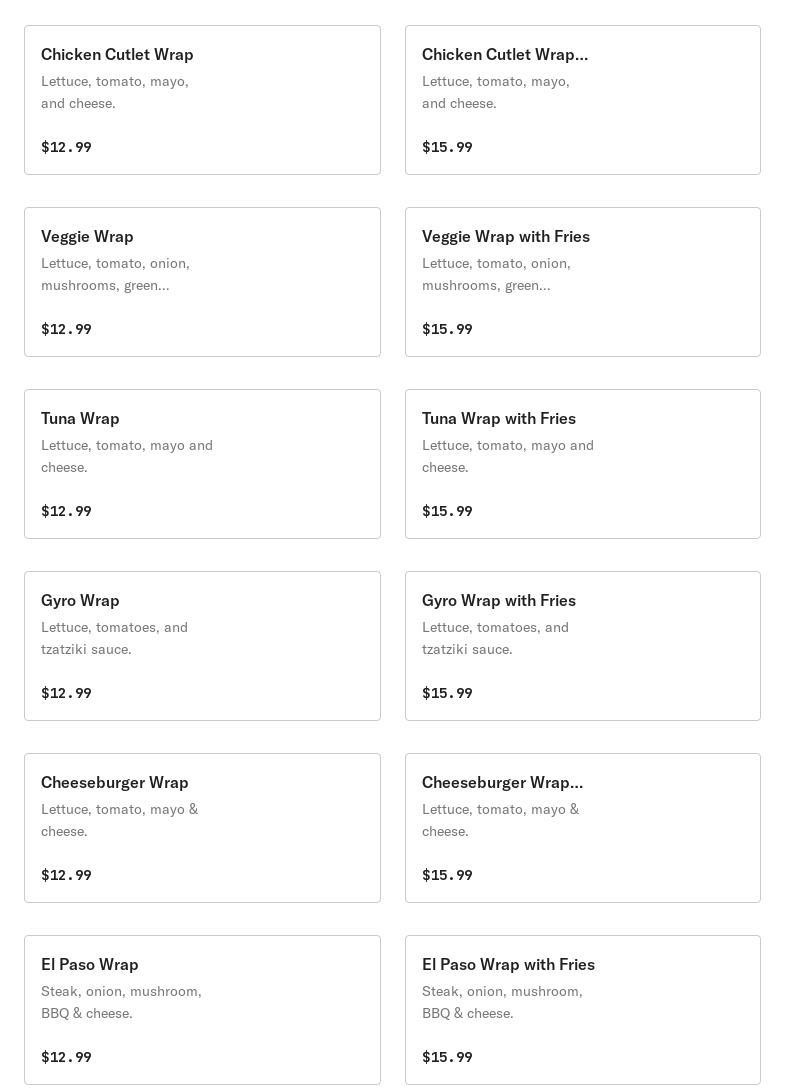Click the $15.99 price on Tuna Wrap with Fries
The width and height of the screenshot is (785, 1090).
(447, 511)
